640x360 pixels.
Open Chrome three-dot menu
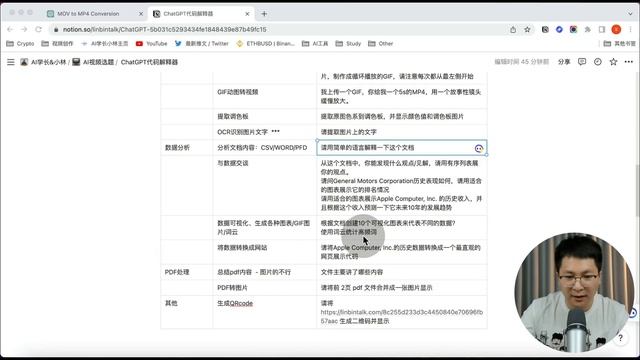[x=631, y=29]
